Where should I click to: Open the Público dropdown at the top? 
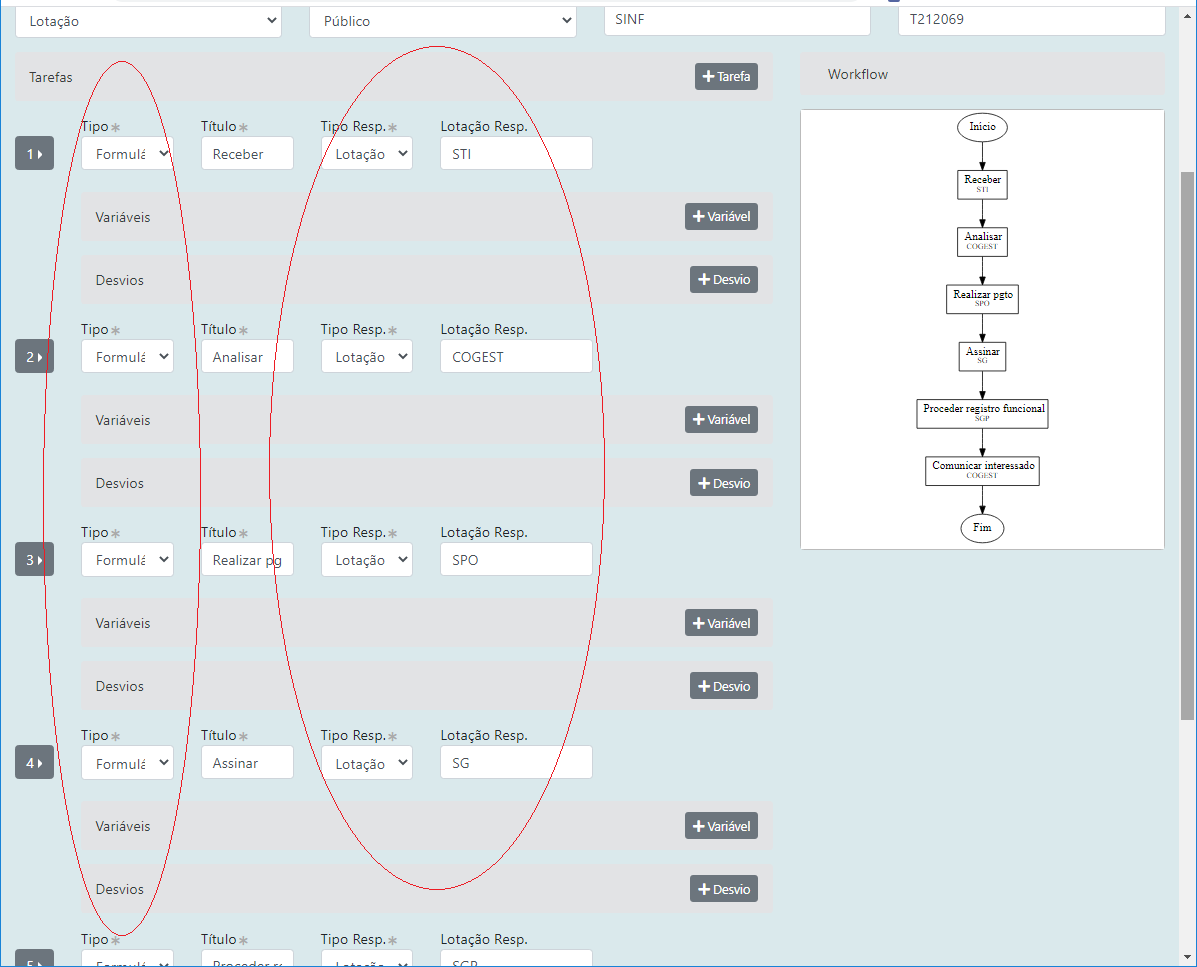pos(442,21)
